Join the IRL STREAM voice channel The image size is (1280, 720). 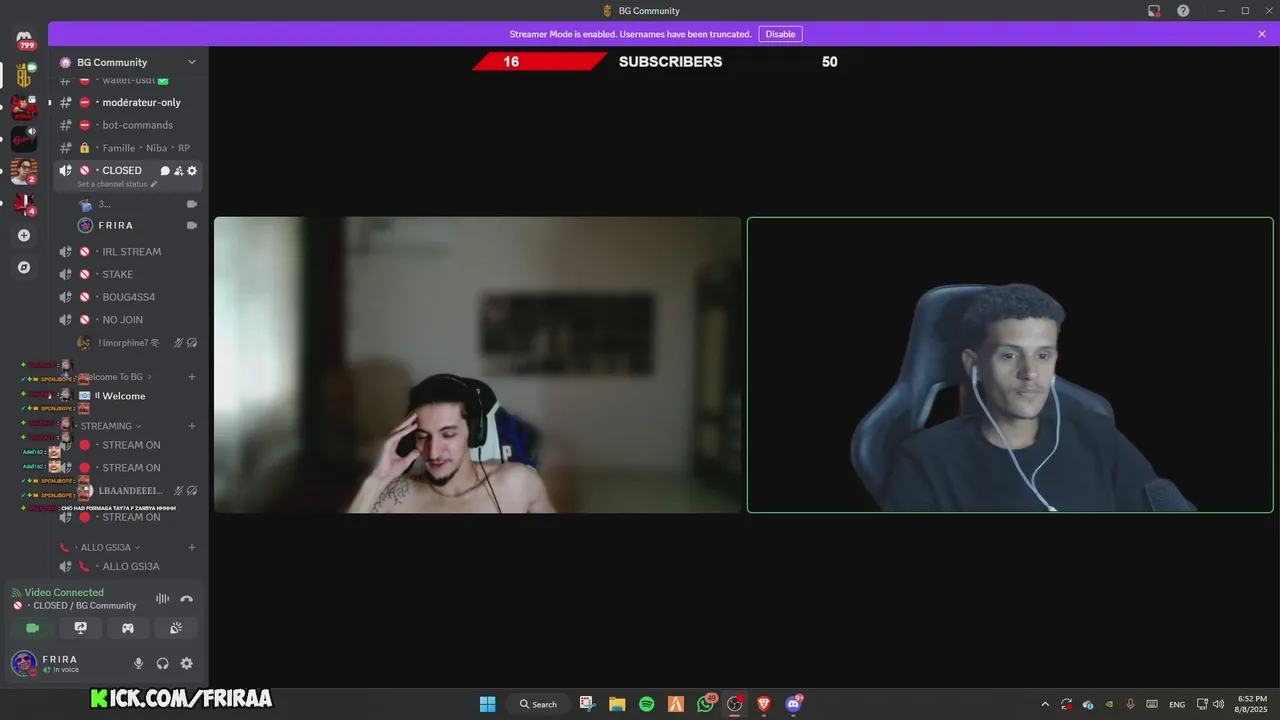(x=129, y=252)
